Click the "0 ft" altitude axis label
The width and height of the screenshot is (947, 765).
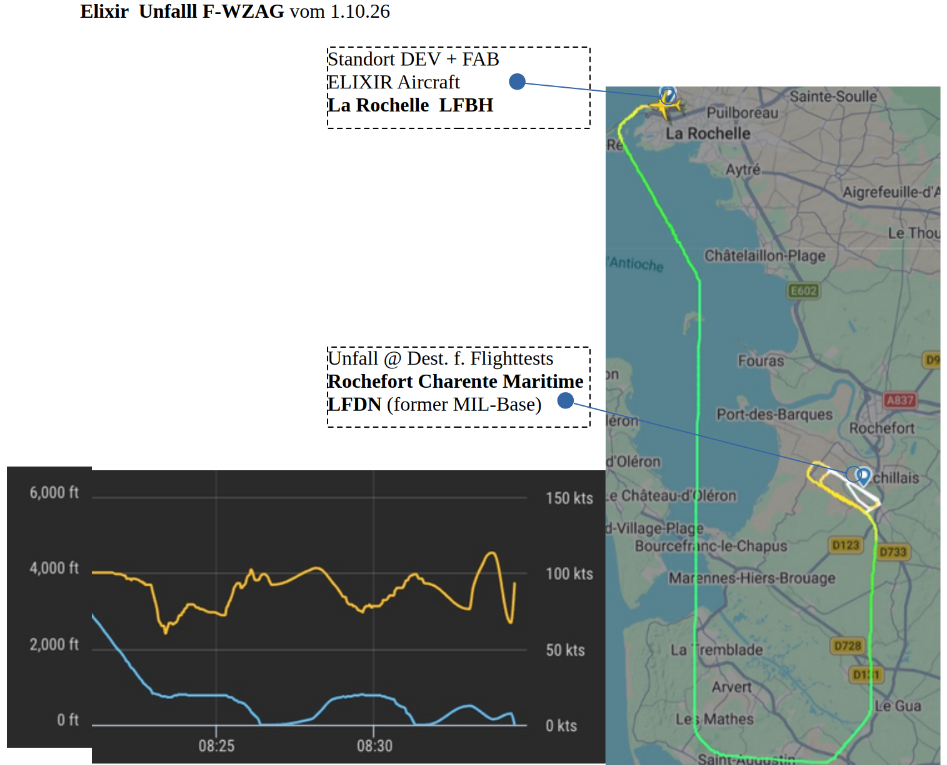point(68,720)
